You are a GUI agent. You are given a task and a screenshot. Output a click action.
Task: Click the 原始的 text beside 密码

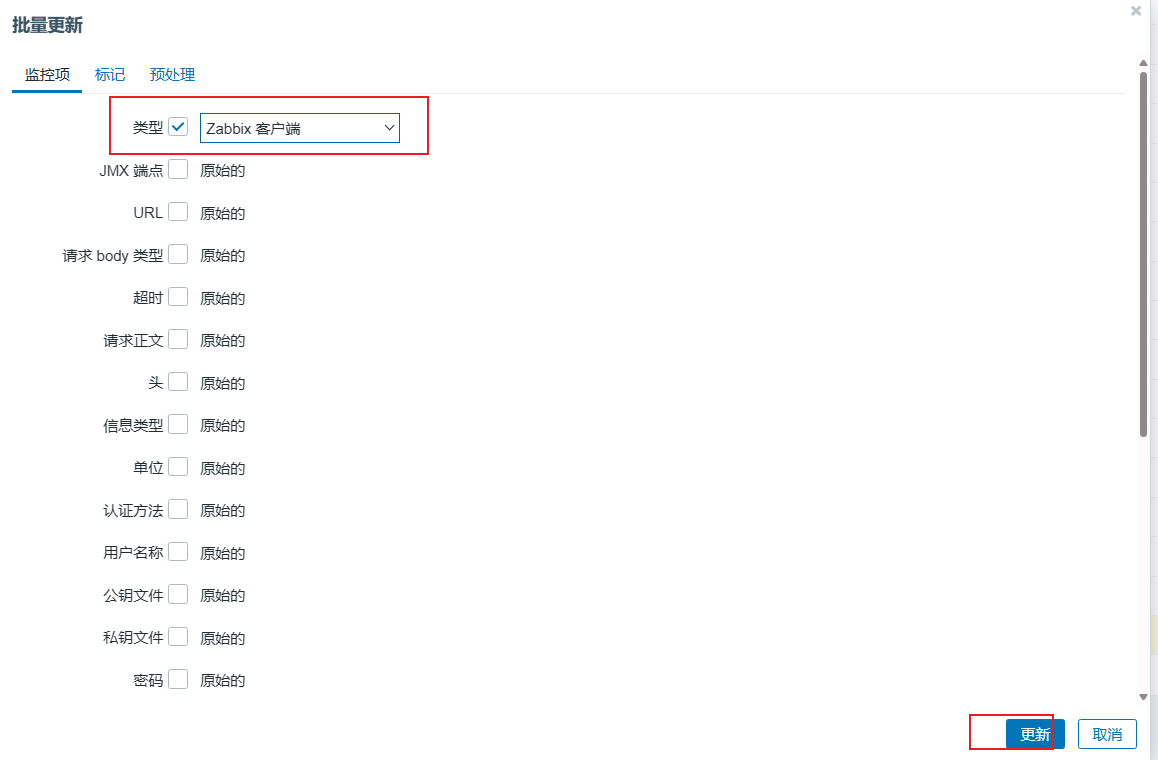[222, 680]
